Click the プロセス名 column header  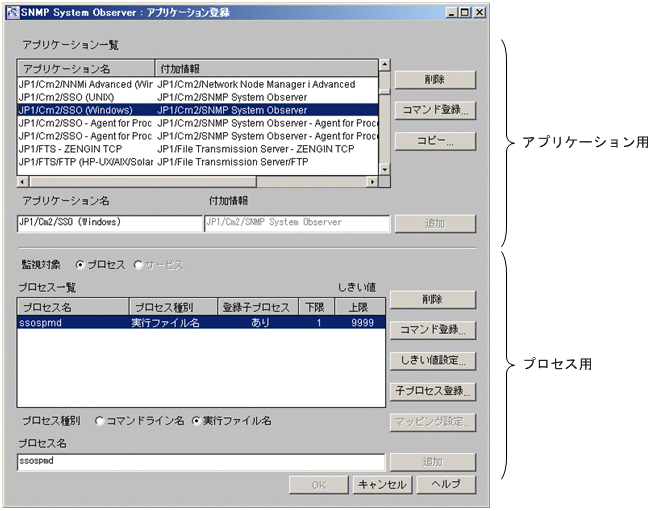pos(73,307)
